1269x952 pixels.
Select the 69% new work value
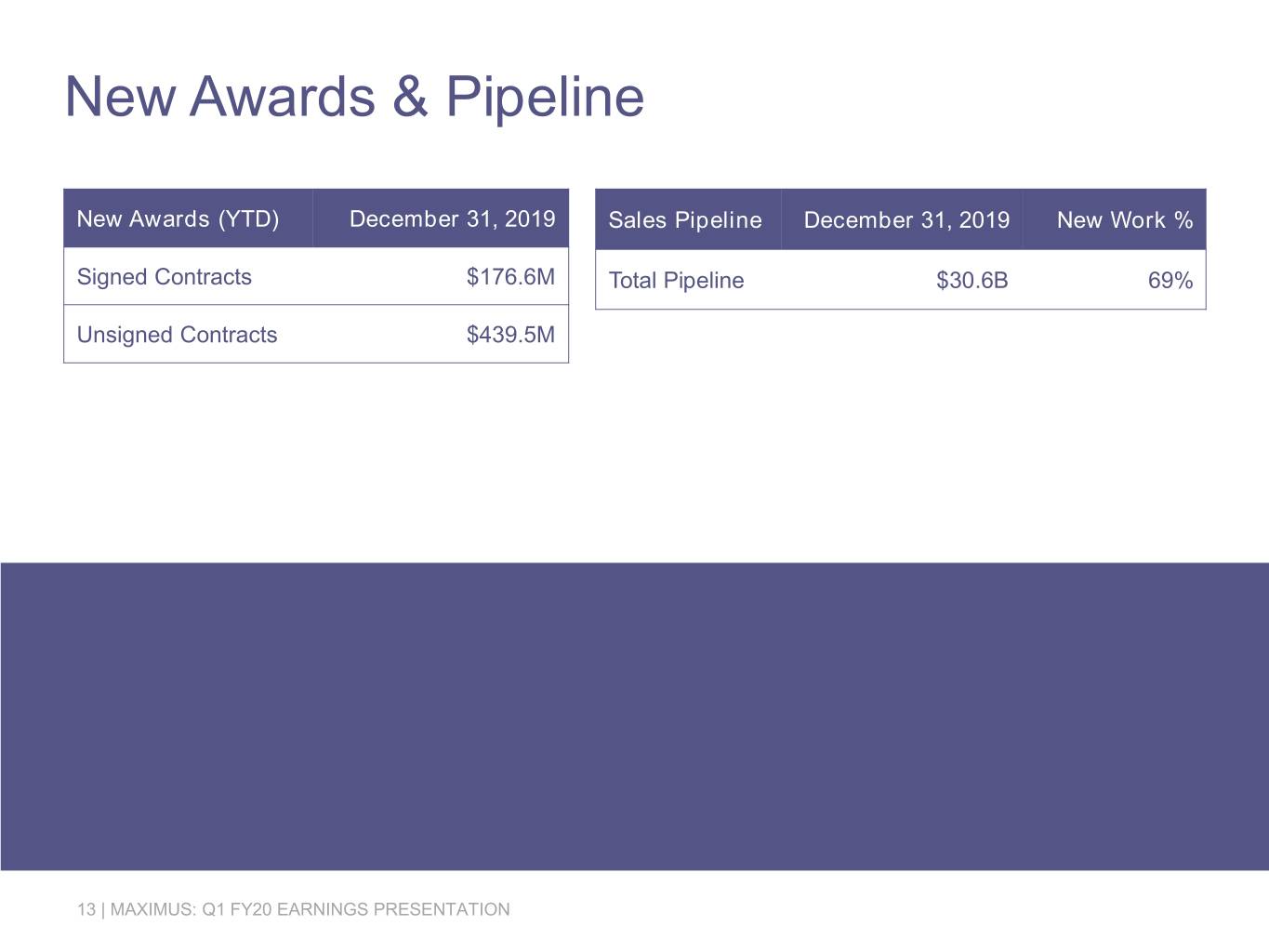[x=1170, y=281]
